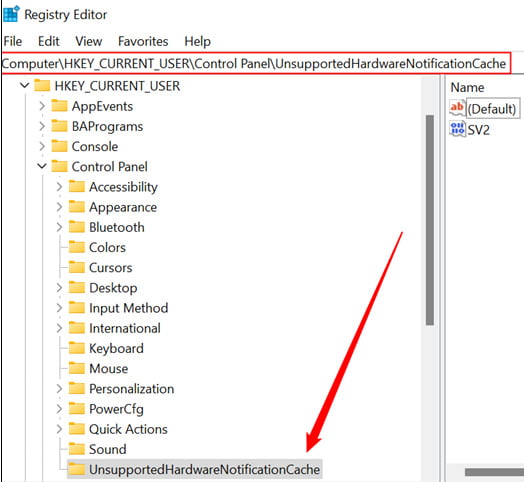Click the UnsupportedHardwareNotificationCache folder icon
The width and height of the screenshot is (524, 482).
point(77,469)
